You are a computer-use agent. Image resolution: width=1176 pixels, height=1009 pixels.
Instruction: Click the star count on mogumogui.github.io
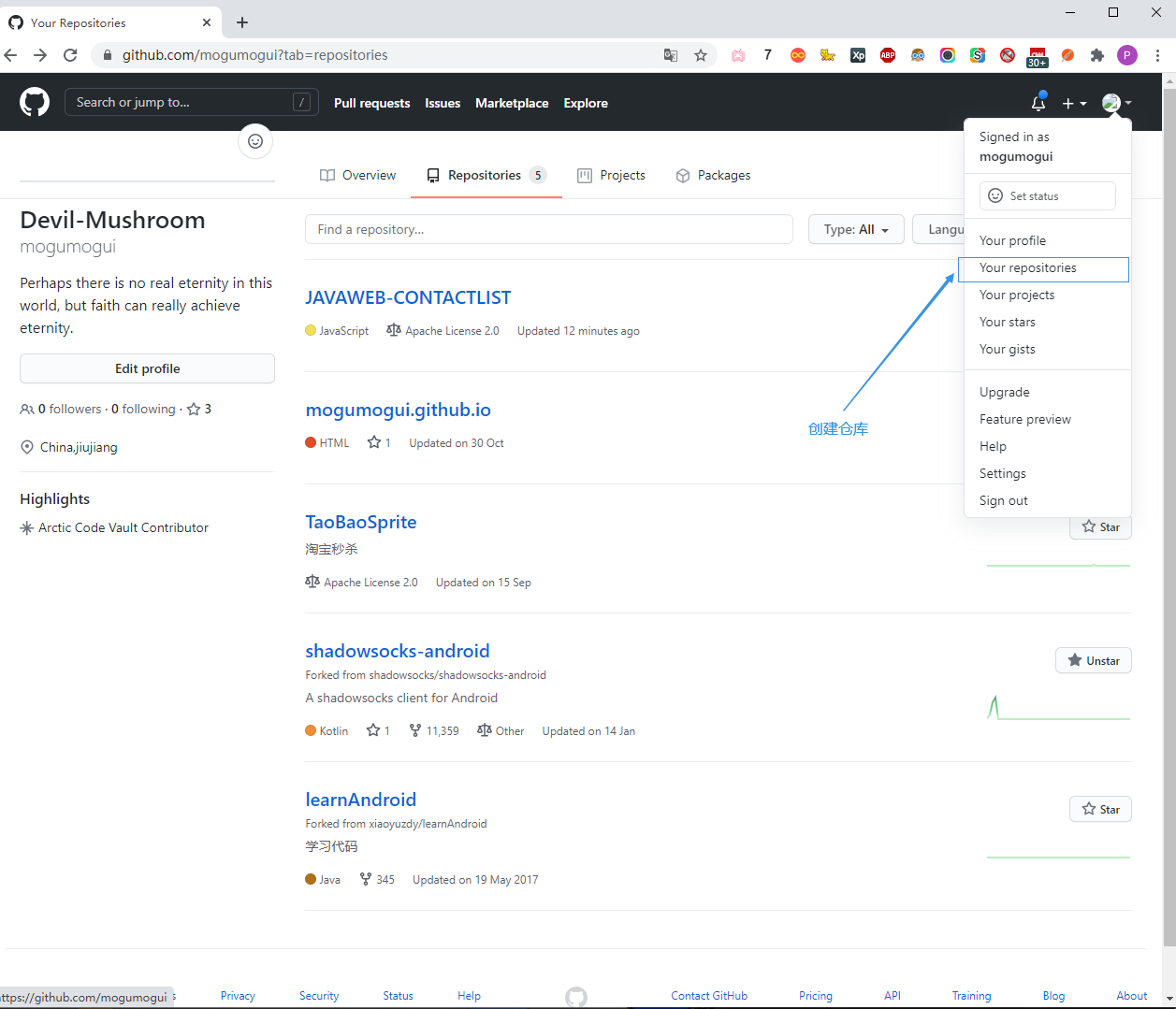tap(379, 442)
